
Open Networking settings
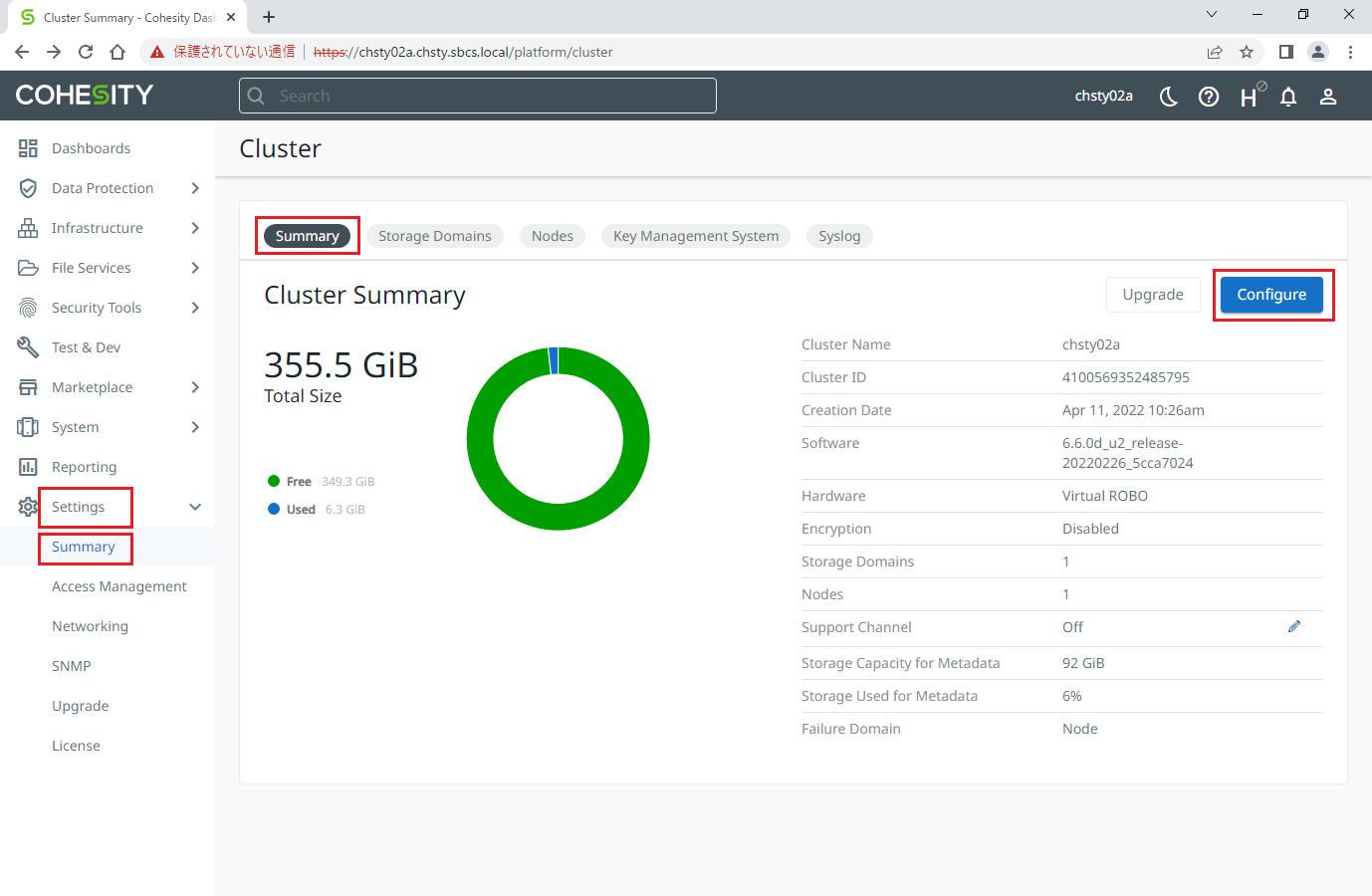(90, 626)
